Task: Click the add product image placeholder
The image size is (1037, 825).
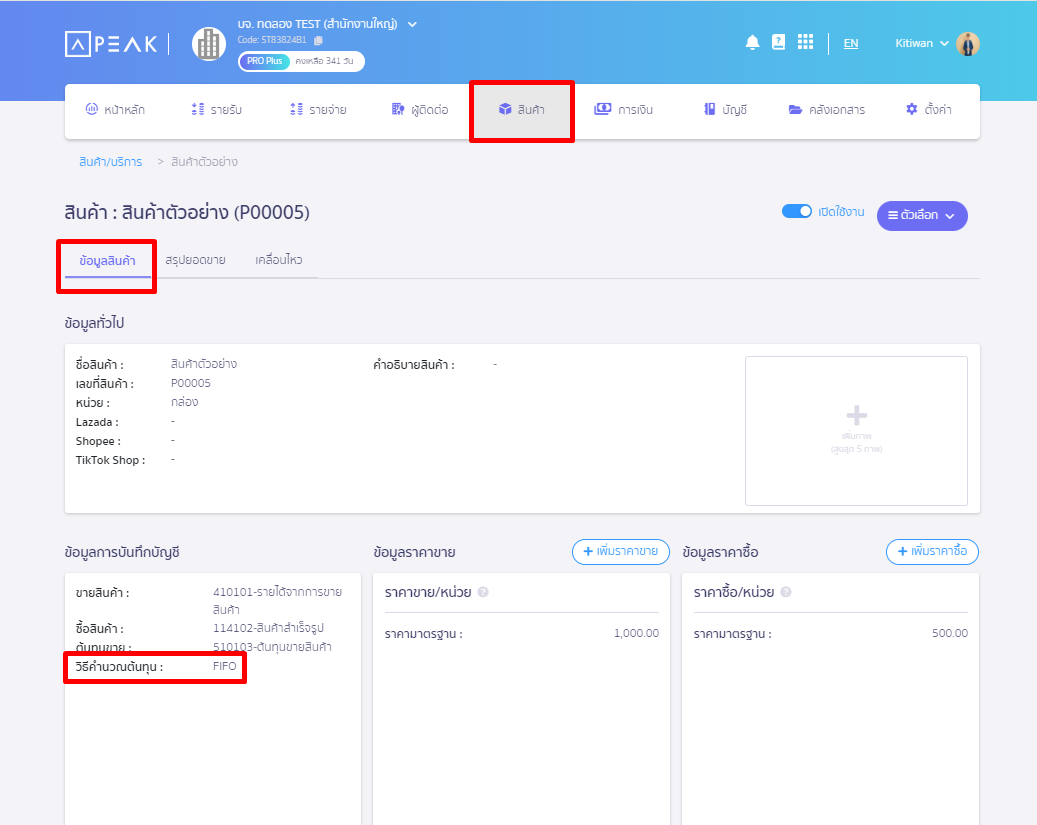Action: (x=856, y=430)
